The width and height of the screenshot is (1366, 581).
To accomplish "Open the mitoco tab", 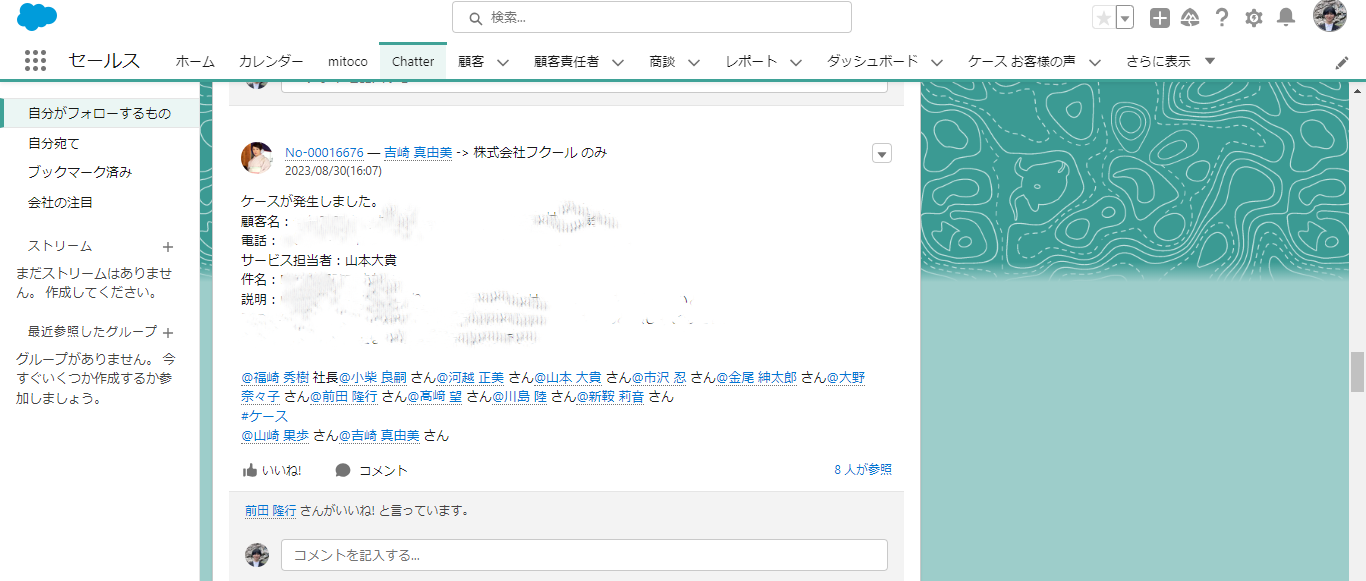I will click(348, 61).
